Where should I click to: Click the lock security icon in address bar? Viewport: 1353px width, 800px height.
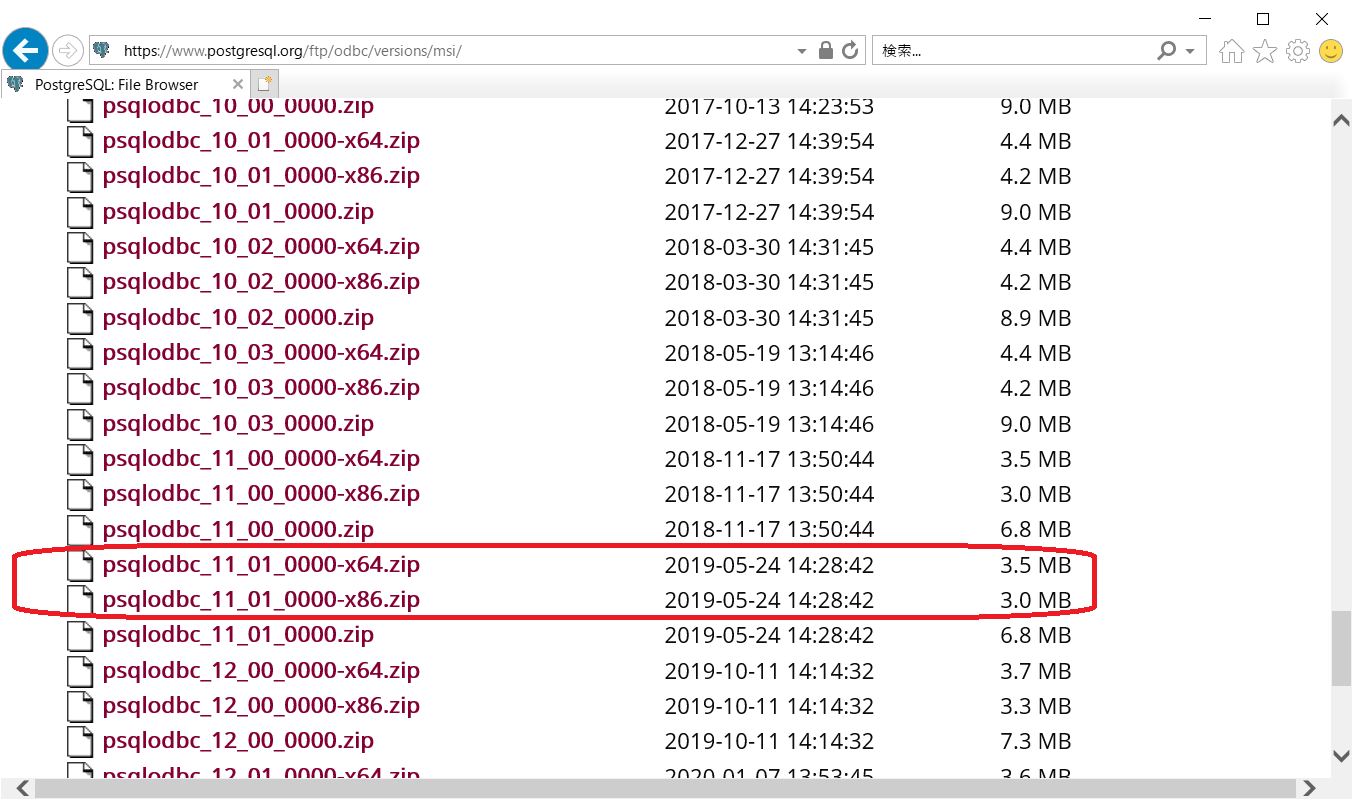826,50
